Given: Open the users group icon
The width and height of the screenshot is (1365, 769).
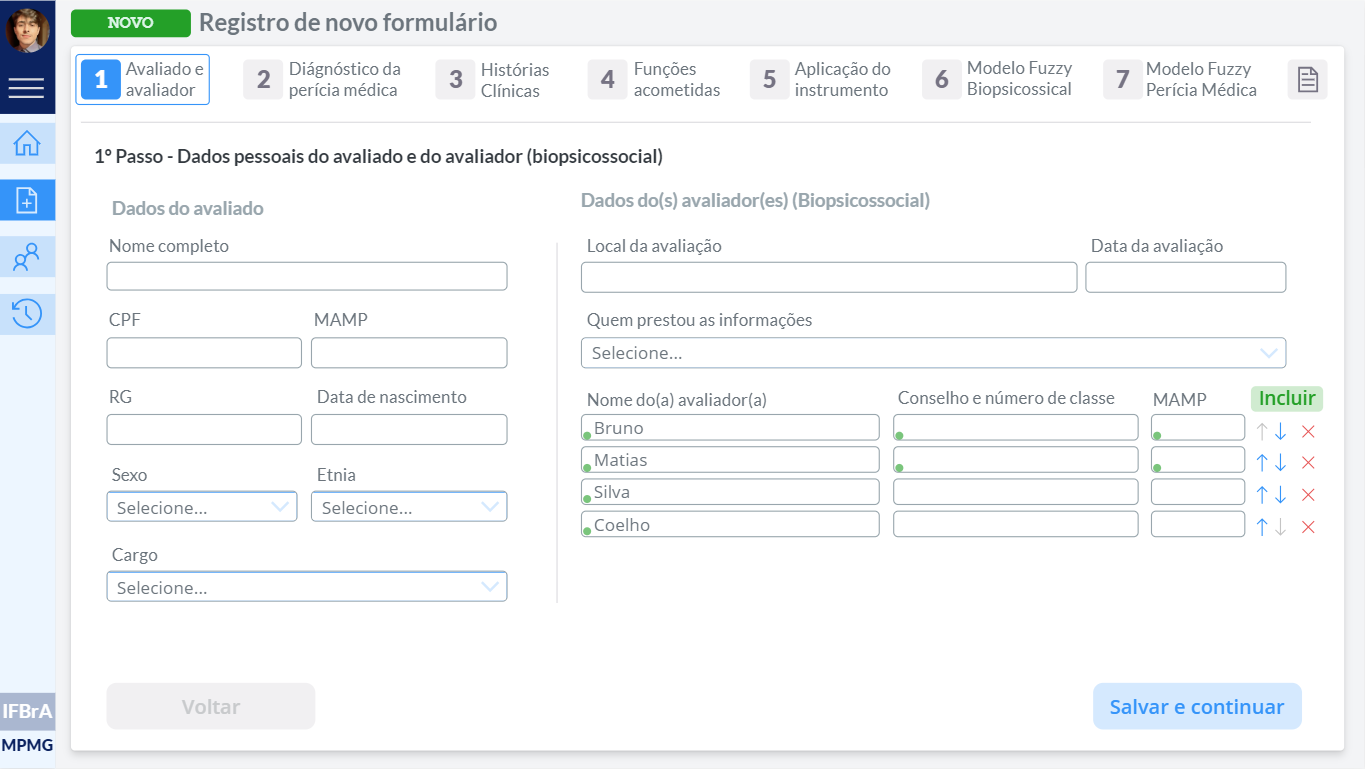Looking at the screenshot, I should pyautogui.click(x=27, y=257).
